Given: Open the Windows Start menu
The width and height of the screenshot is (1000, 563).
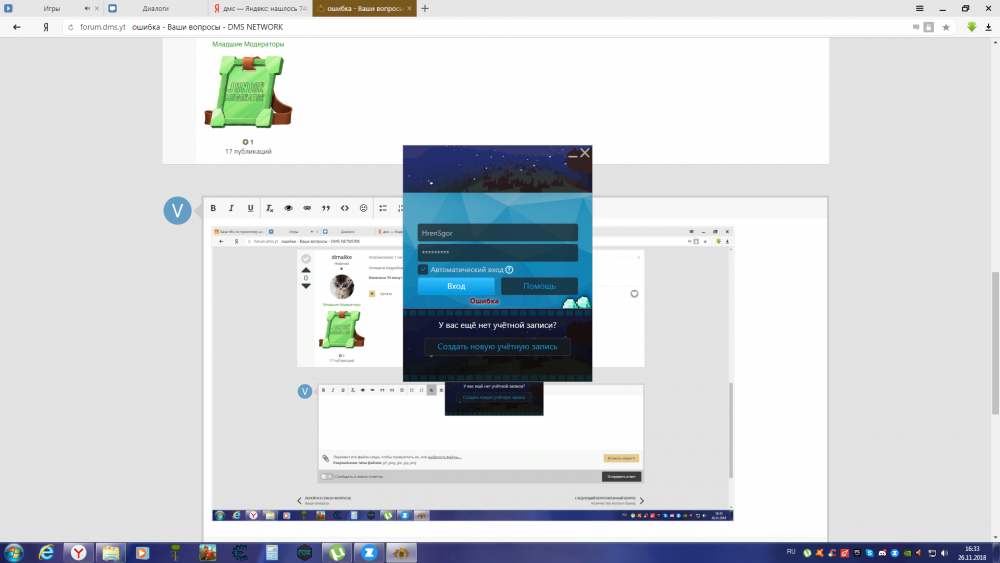Looking at the screenshot, I should [x=14, y=553].
